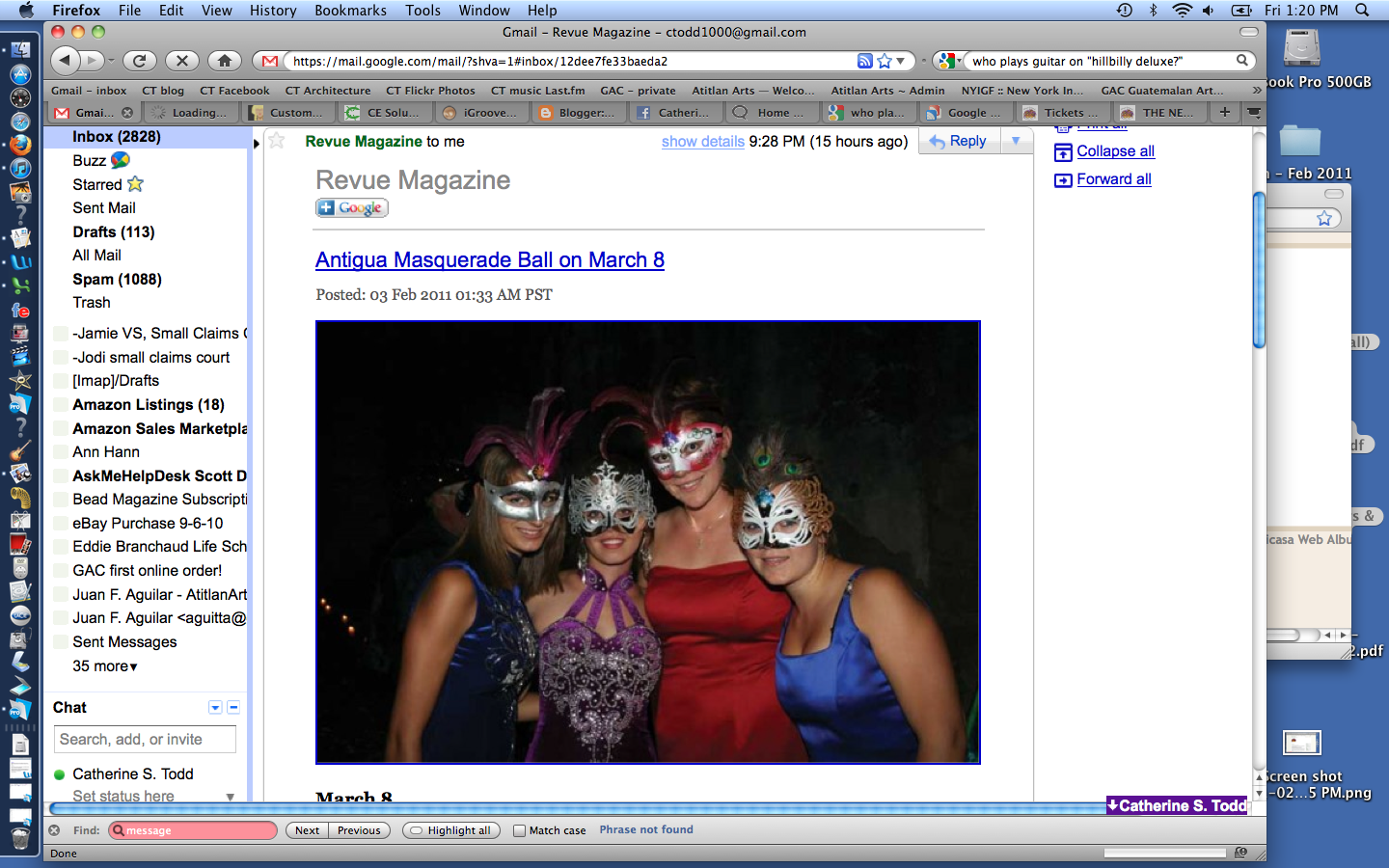The height and width of the screenshot is (868, 1389).
Task: Open the Inbox (2828) folder
Action: (117, 137)
